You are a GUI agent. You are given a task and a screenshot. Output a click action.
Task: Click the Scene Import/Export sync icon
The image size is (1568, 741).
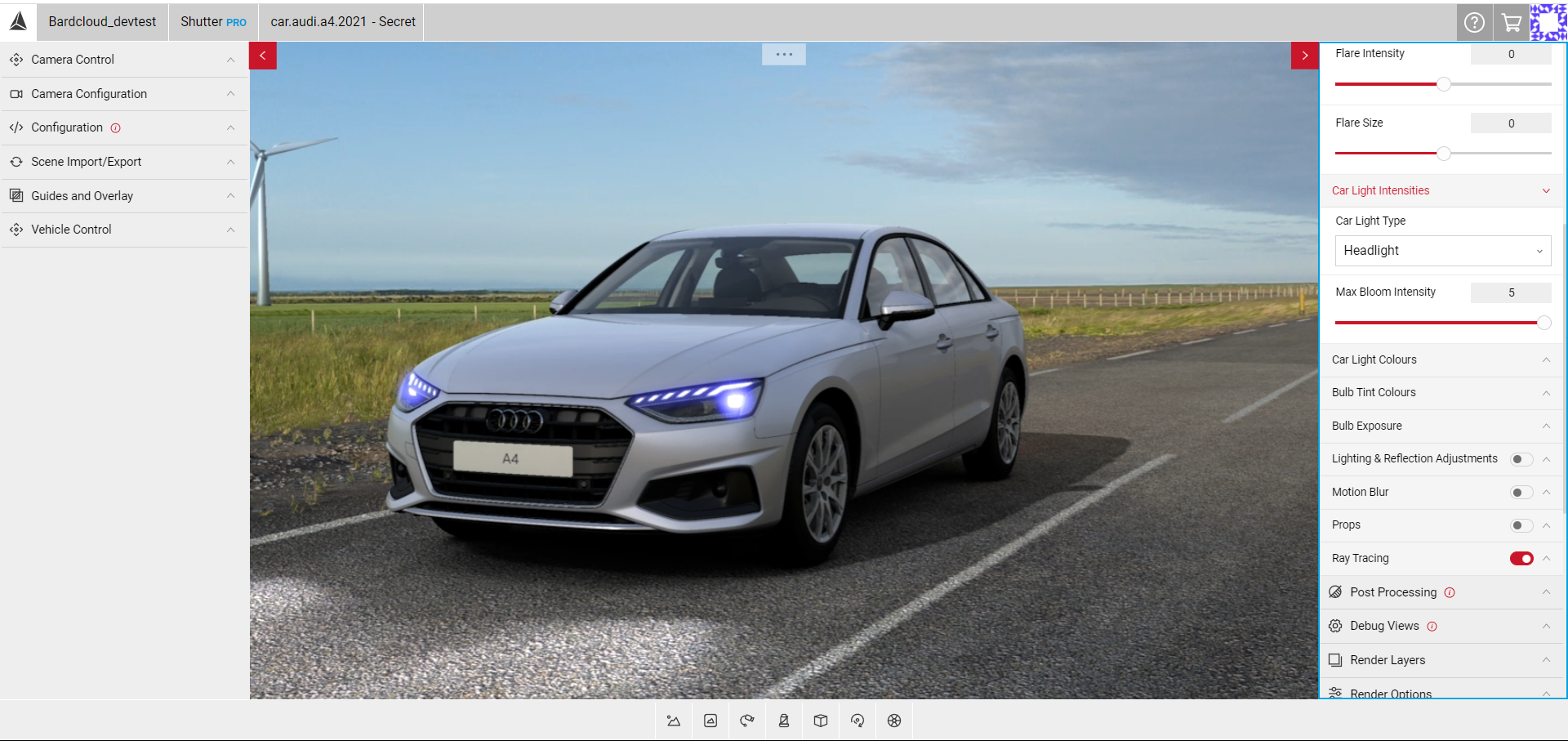point(16,162)
